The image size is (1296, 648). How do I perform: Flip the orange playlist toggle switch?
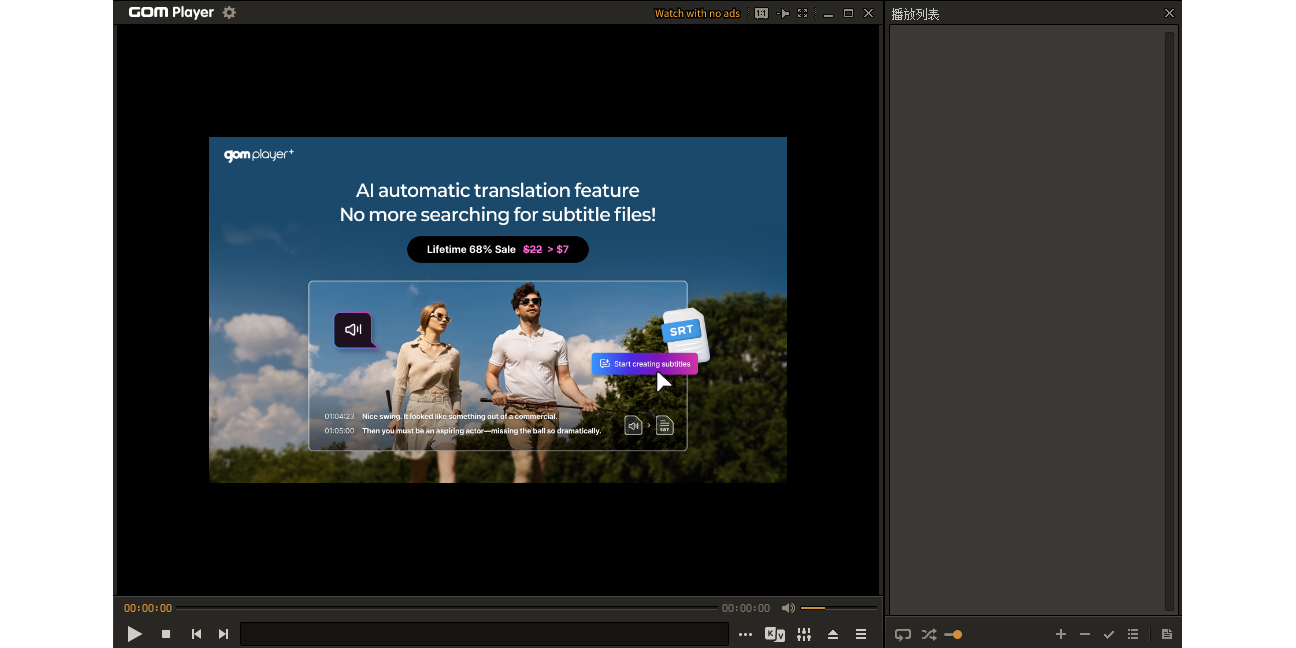[954, 634]
